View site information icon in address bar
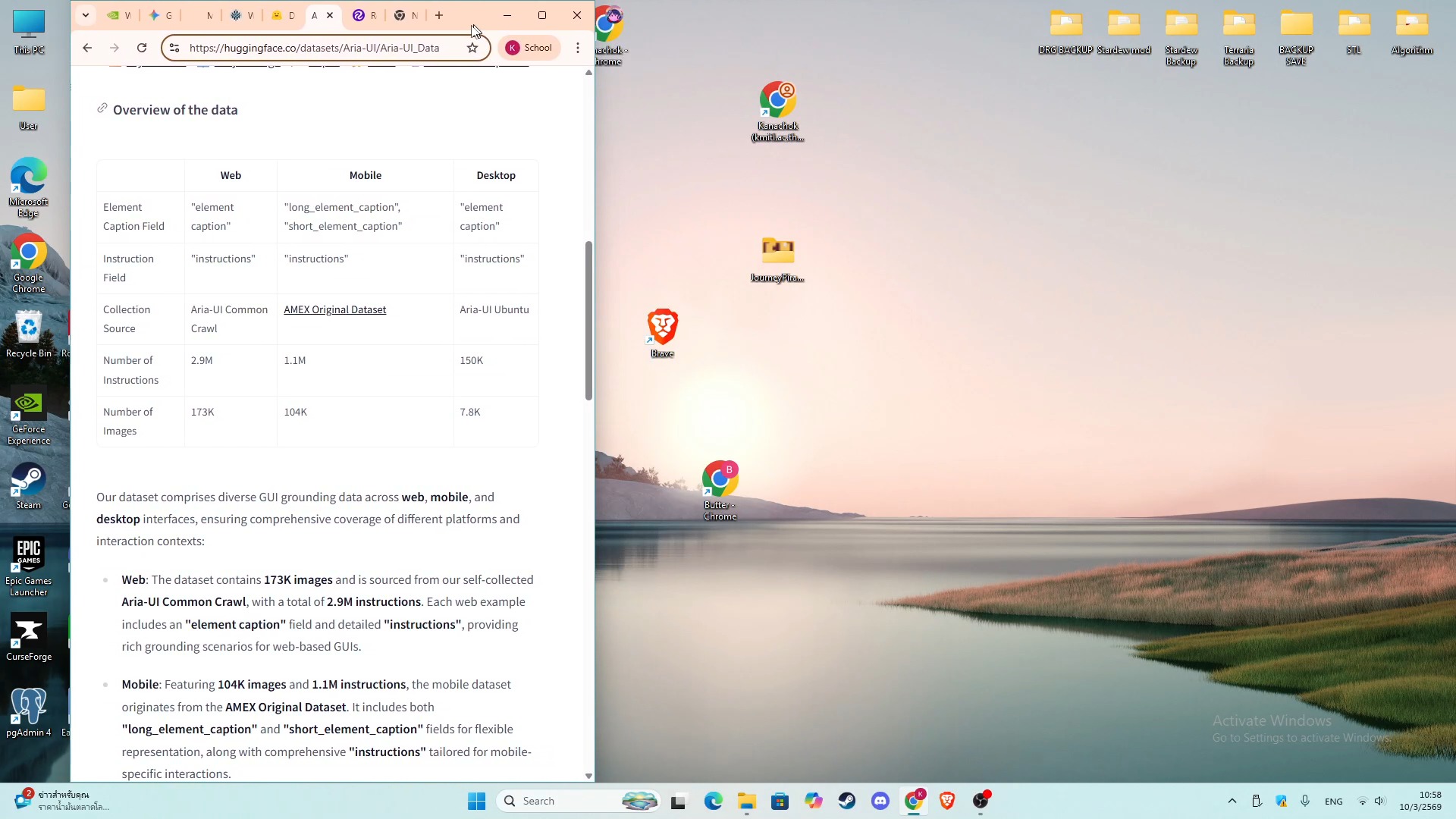Screen dimensions: 1456x819 (x=174, y=48)
